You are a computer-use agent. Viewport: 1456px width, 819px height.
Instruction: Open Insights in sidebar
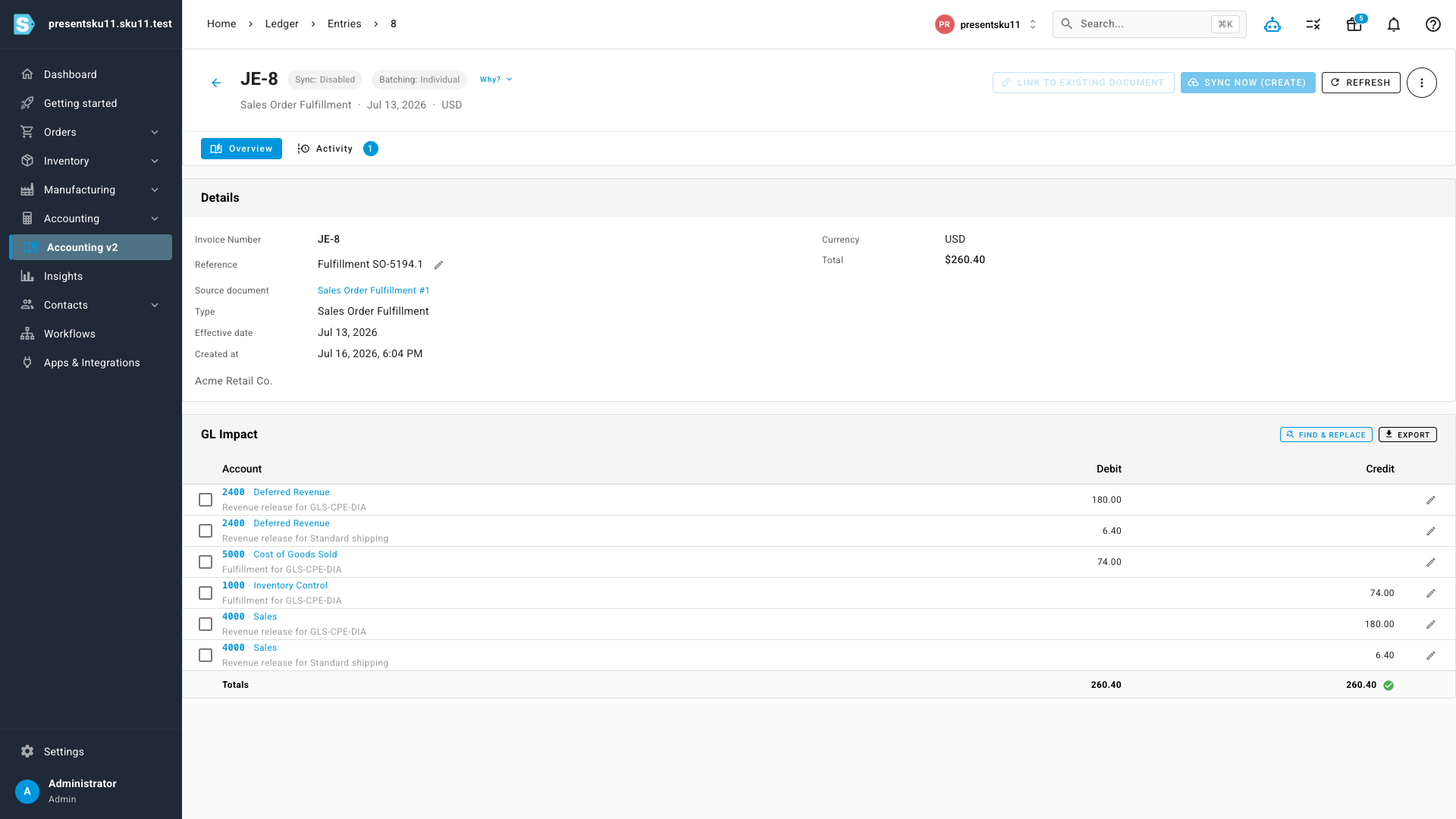(x=91, y=276)
